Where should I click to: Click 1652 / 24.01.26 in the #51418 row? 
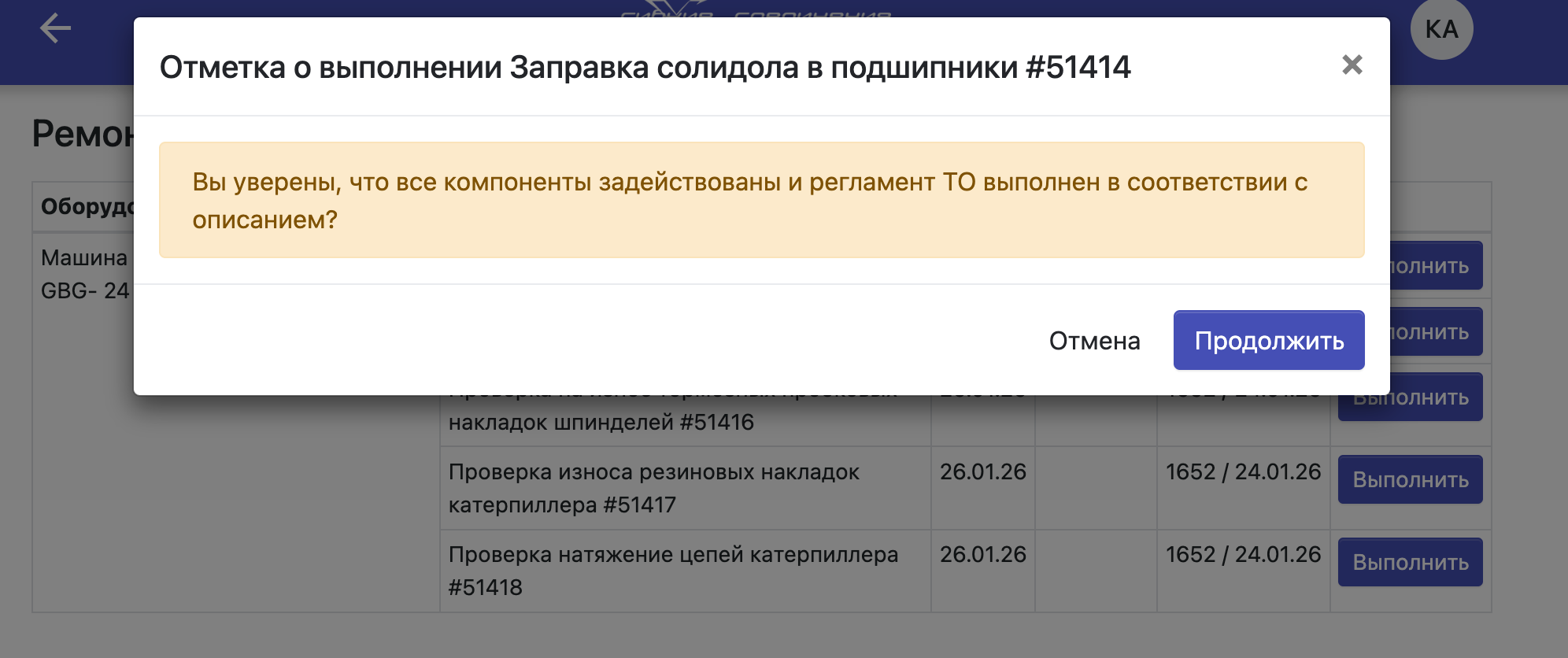pyautogui.click(x=1243, y=555)
